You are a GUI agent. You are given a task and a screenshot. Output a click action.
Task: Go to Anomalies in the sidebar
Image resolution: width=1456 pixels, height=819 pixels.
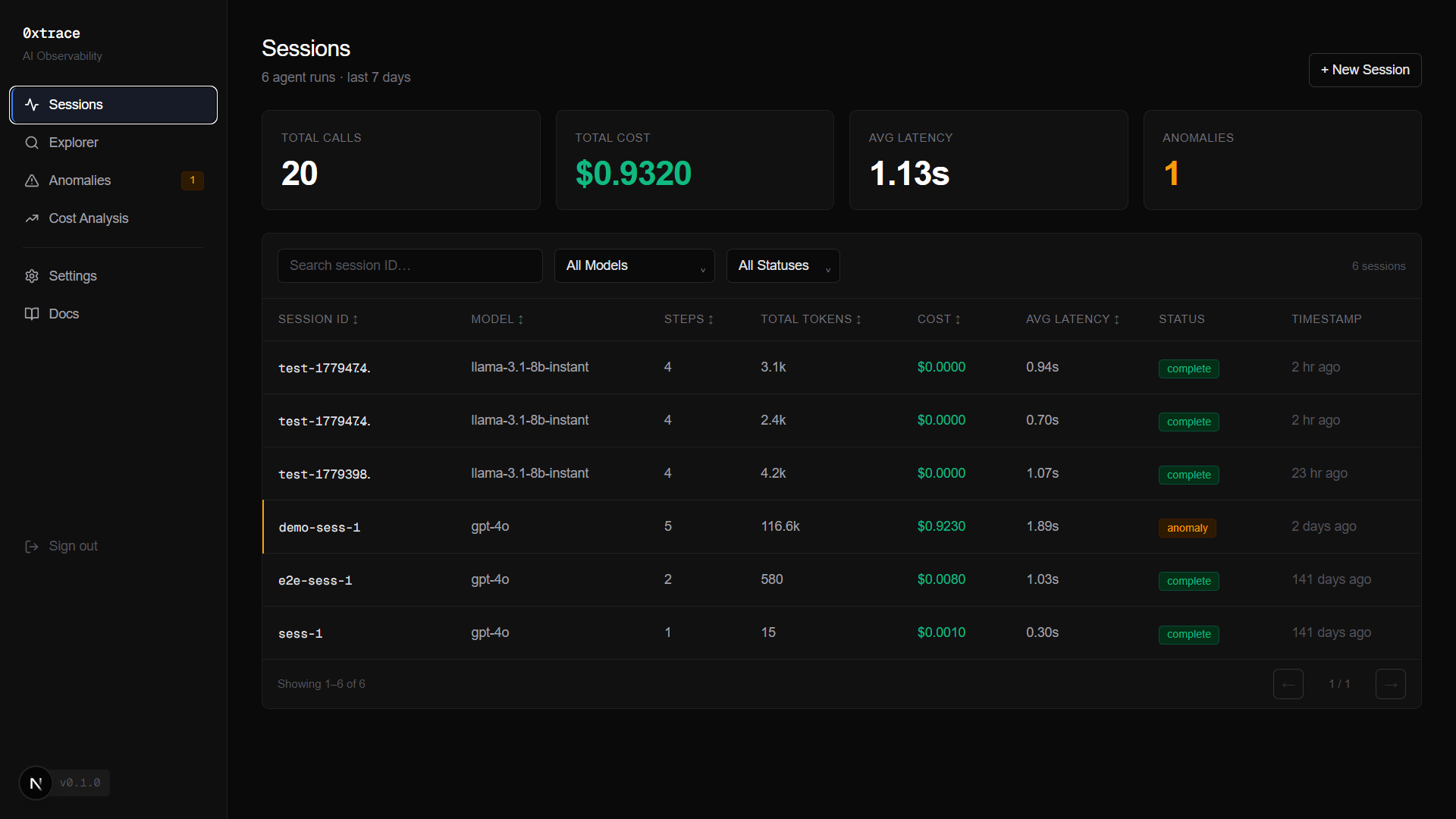pos(114,180)
